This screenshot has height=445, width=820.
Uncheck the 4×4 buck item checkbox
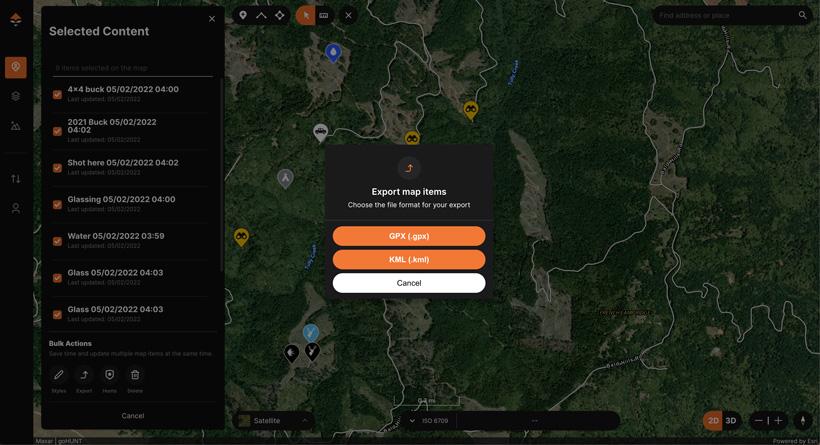click(58, 95)
